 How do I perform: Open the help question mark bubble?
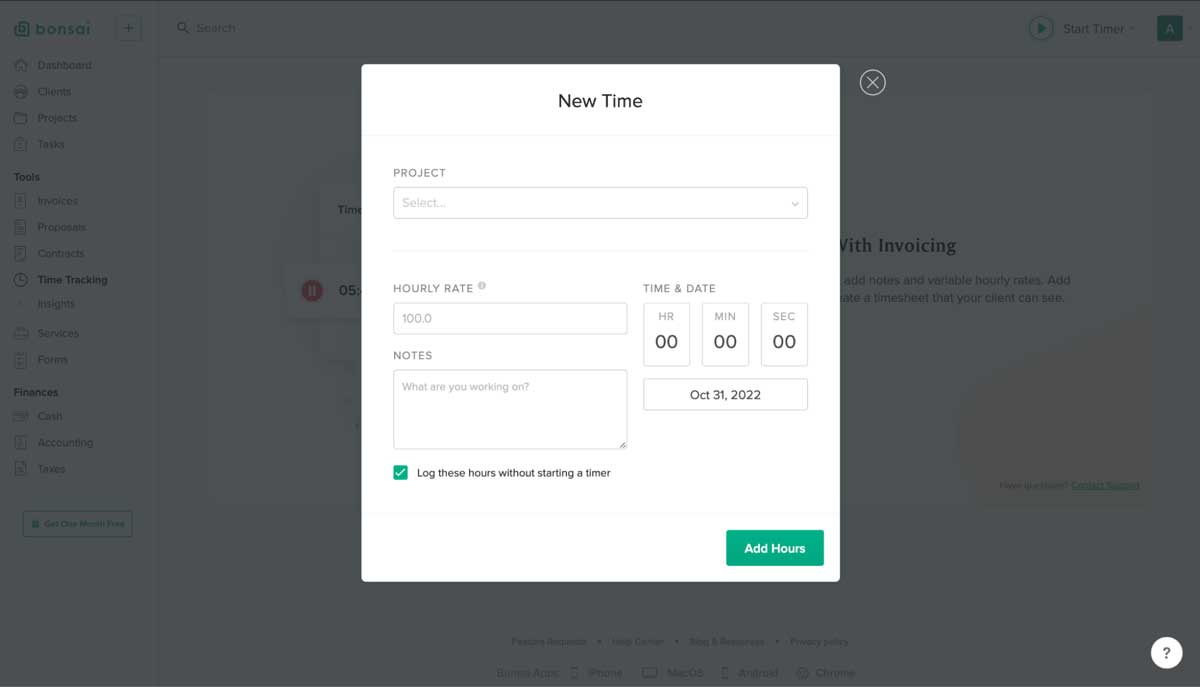(1166, 652)
